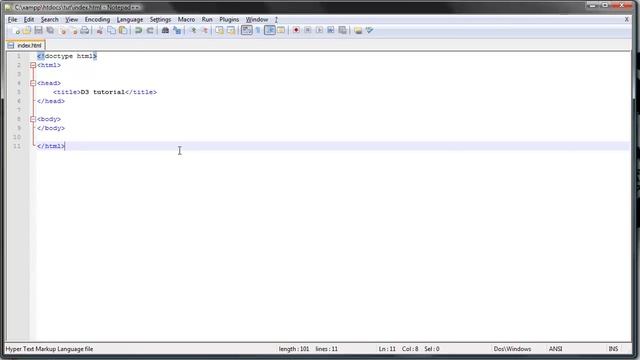Open Replace dialog from toolbar icon
640x360 pixels.
click(x=177, y=31)
